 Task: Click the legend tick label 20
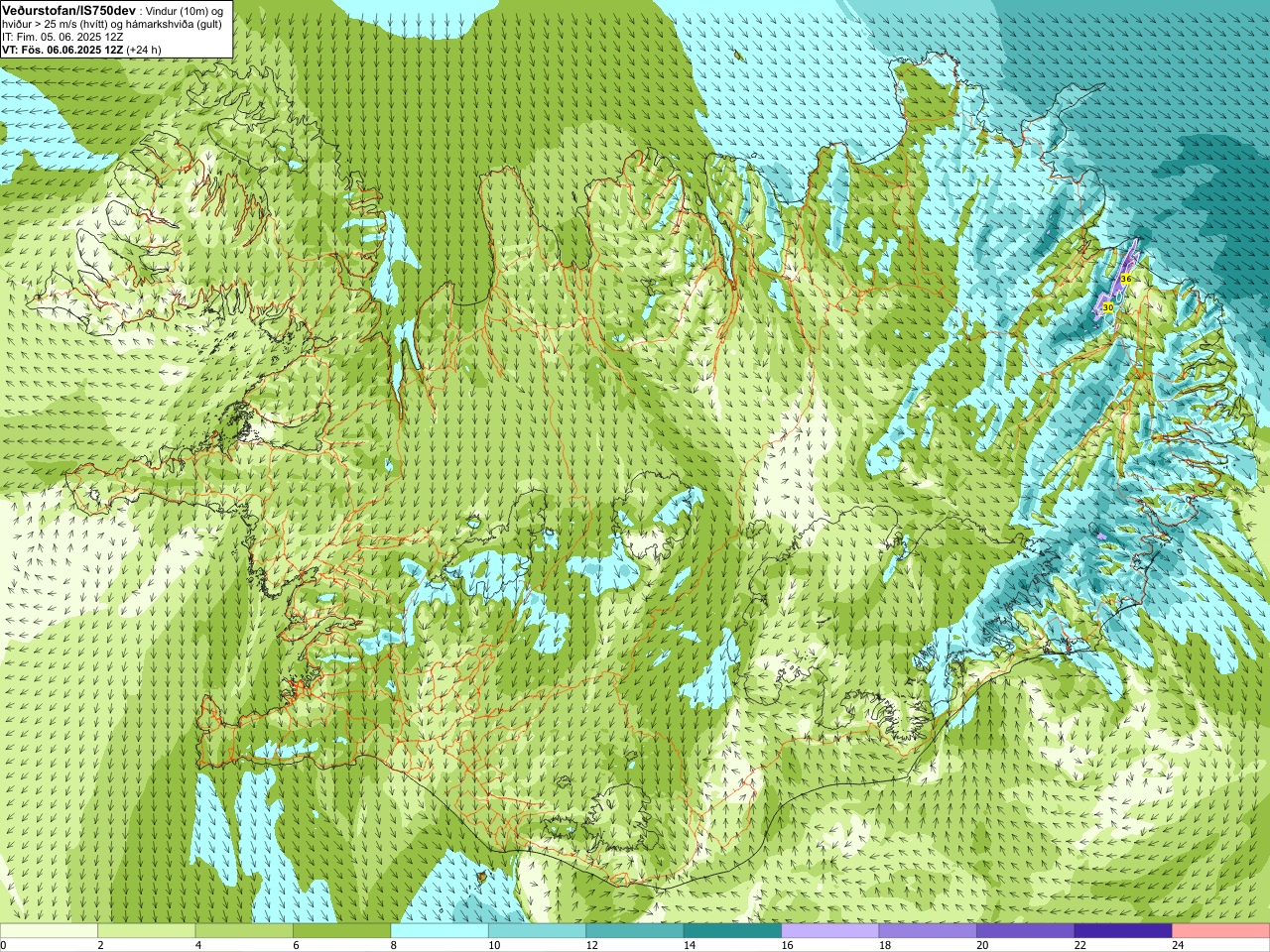click(x=982, y=945)
